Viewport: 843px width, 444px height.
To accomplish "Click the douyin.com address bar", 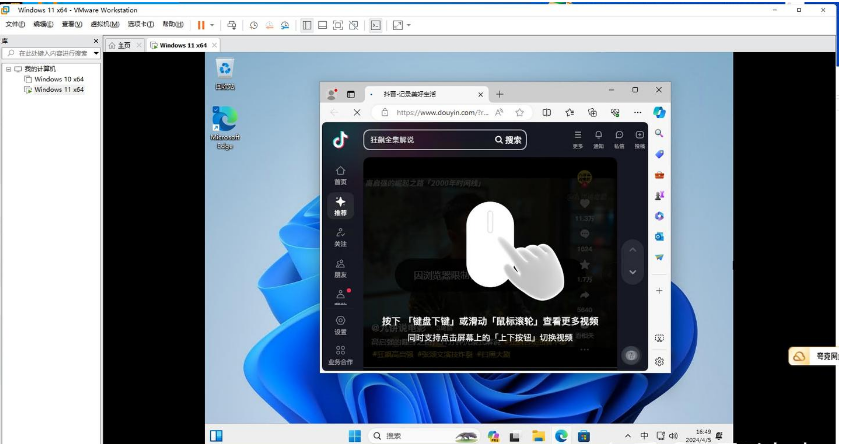I will pyautogui.click(x=442, y=112).
